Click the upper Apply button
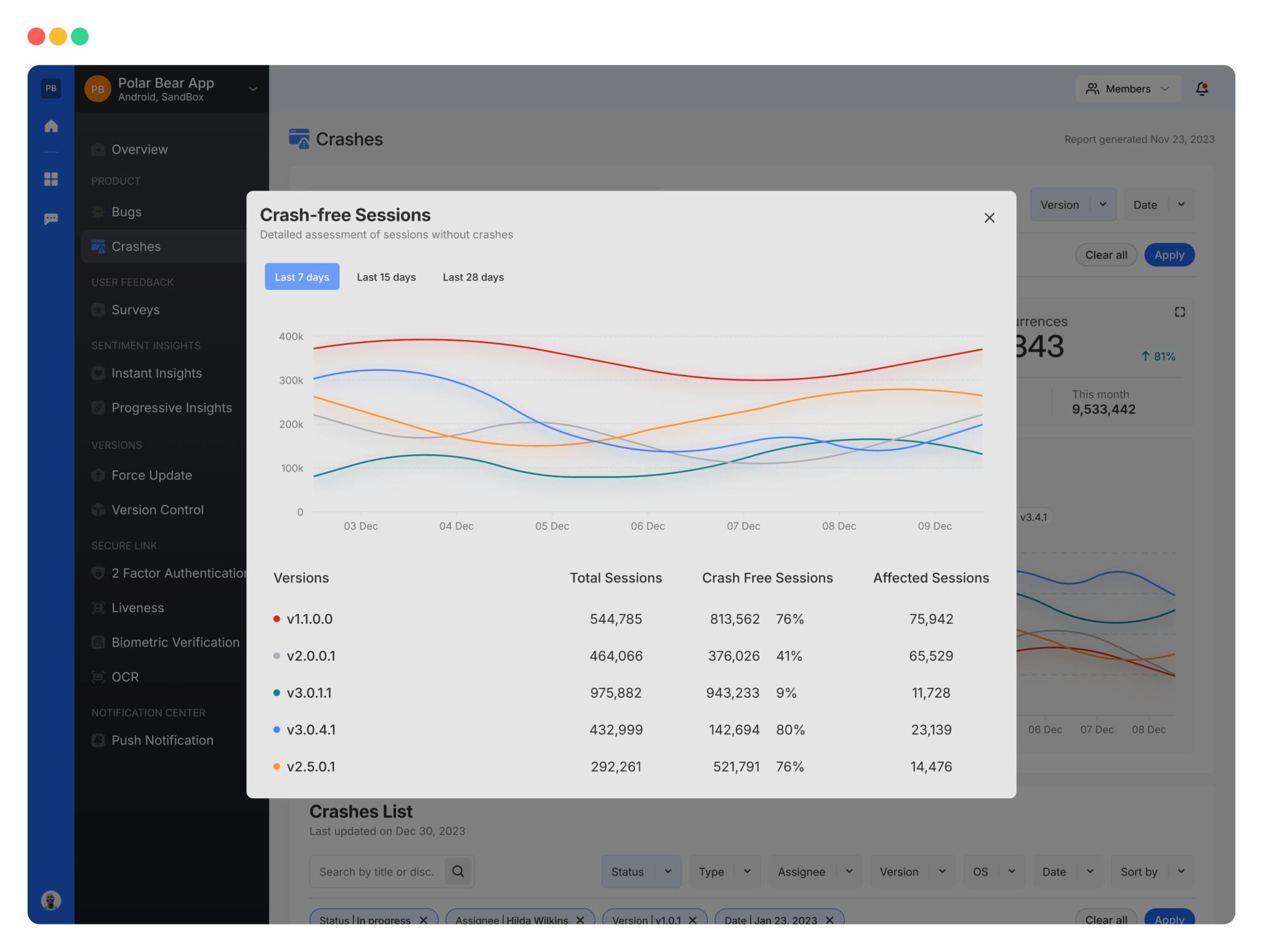Screen dimensions: 1263x952 tap(1169, 255)
